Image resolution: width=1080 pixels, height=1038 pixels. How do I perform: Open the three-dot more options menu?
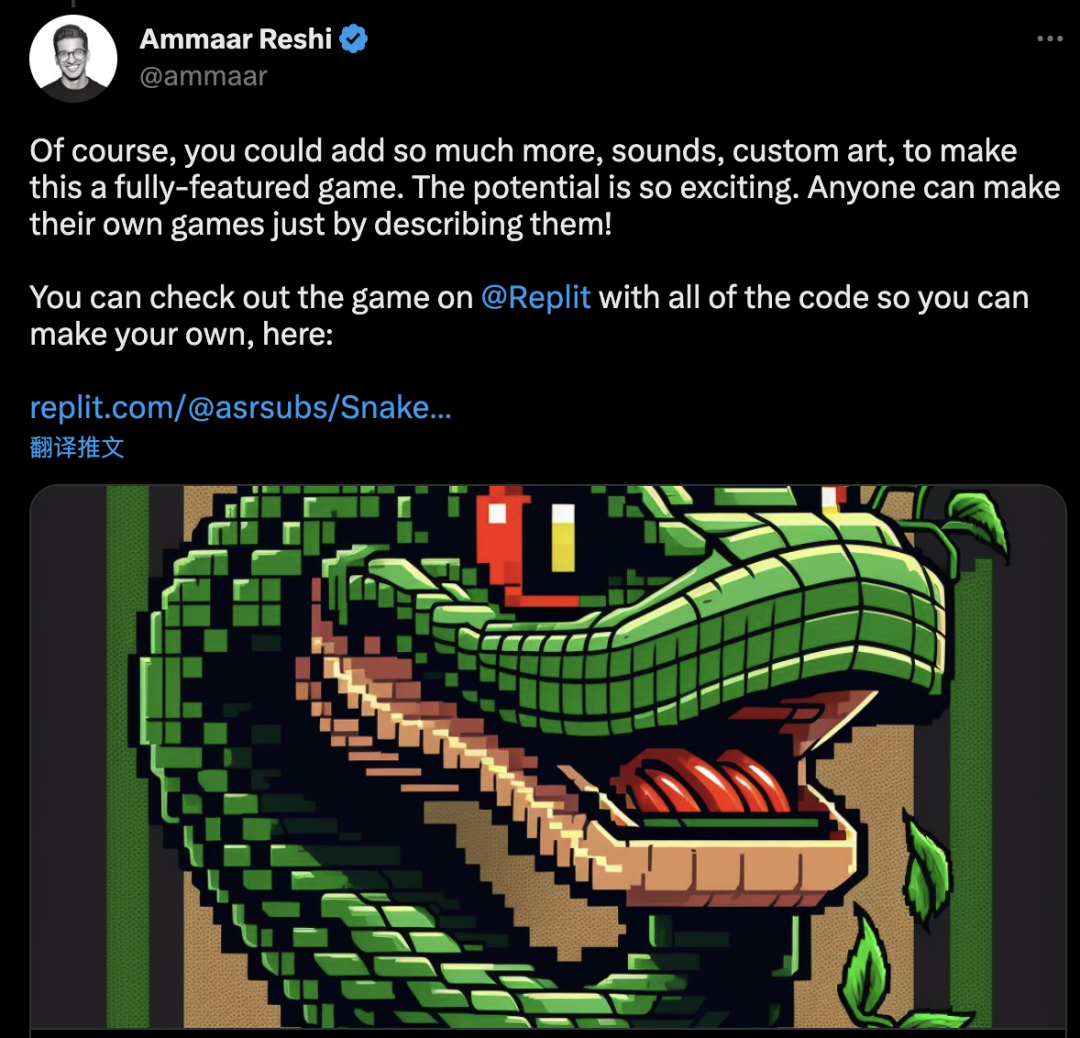[1050, 39]
